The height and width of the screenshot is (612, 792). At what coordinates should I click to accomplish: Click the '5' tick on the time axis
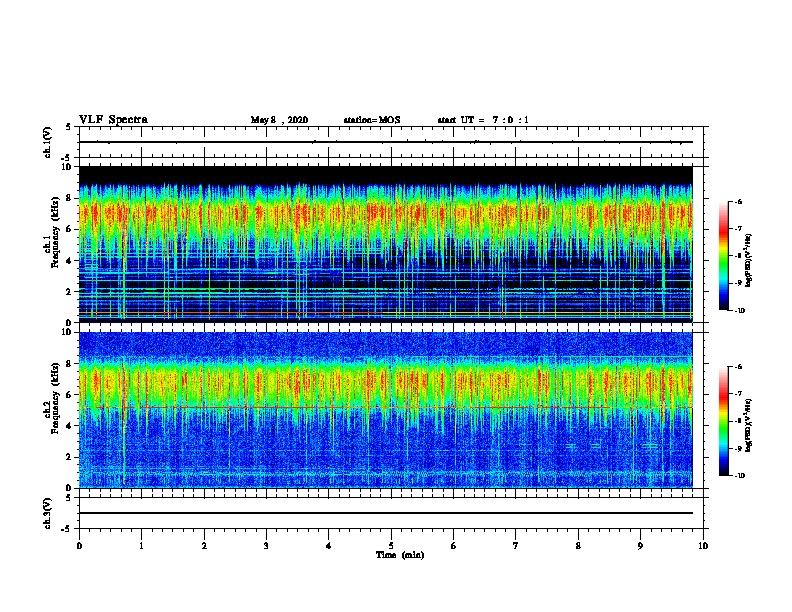391,546
